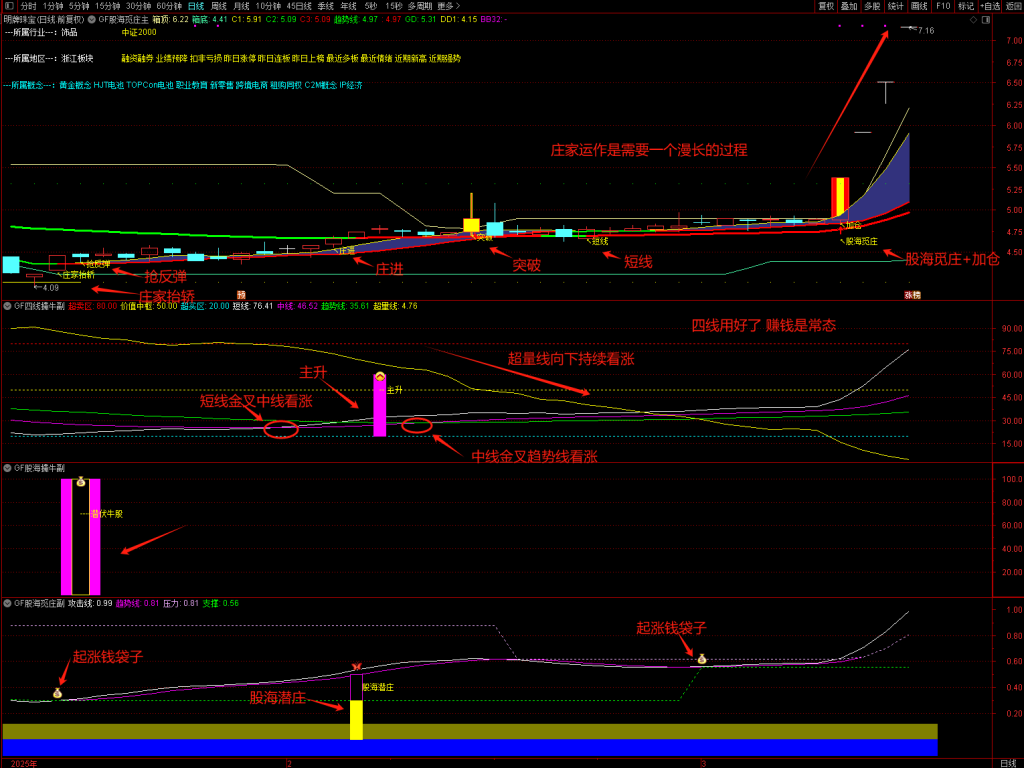Click the 涨停 marker at main chart bottom-right

click(912, 295)
